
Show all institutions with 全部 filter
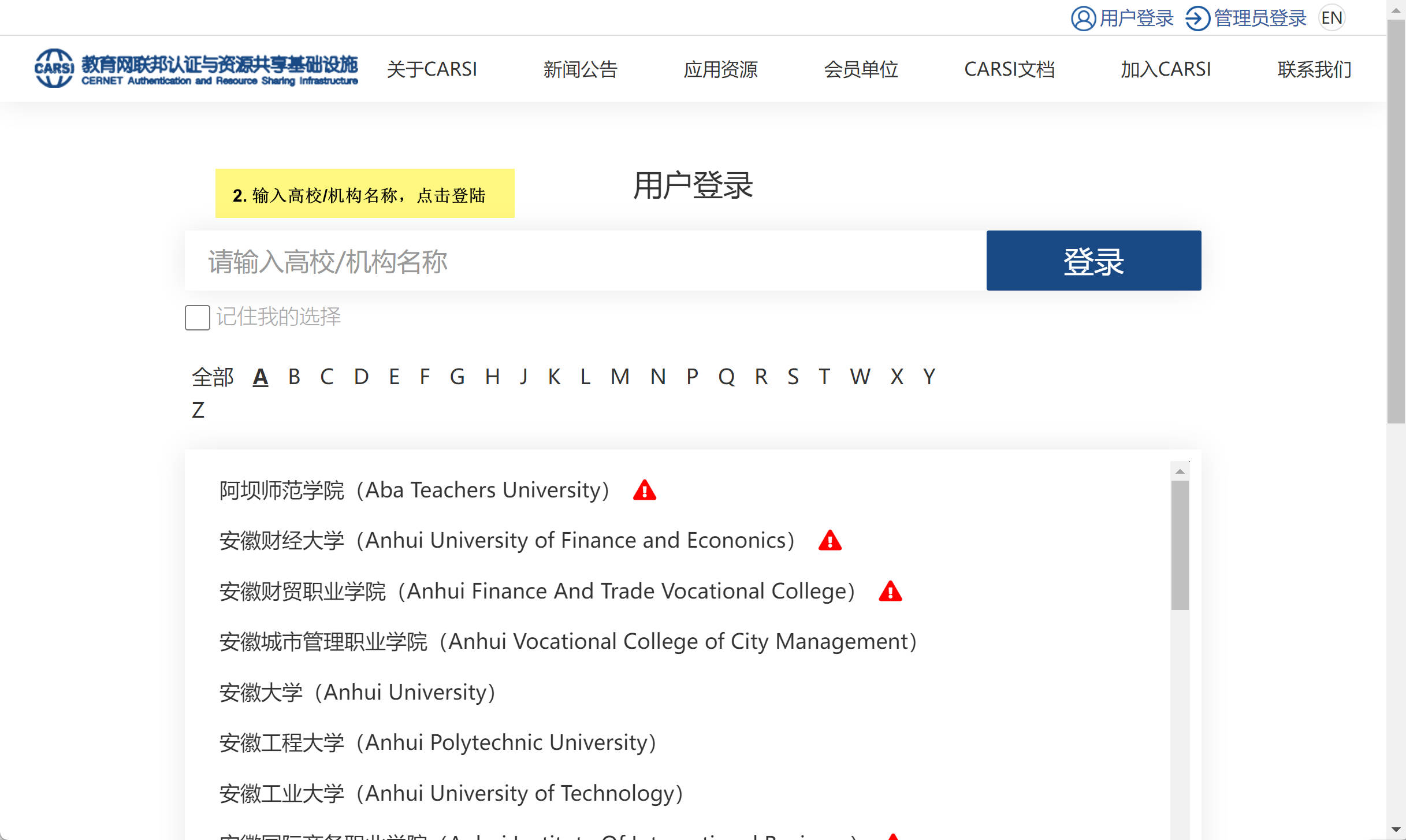[212, 377]
